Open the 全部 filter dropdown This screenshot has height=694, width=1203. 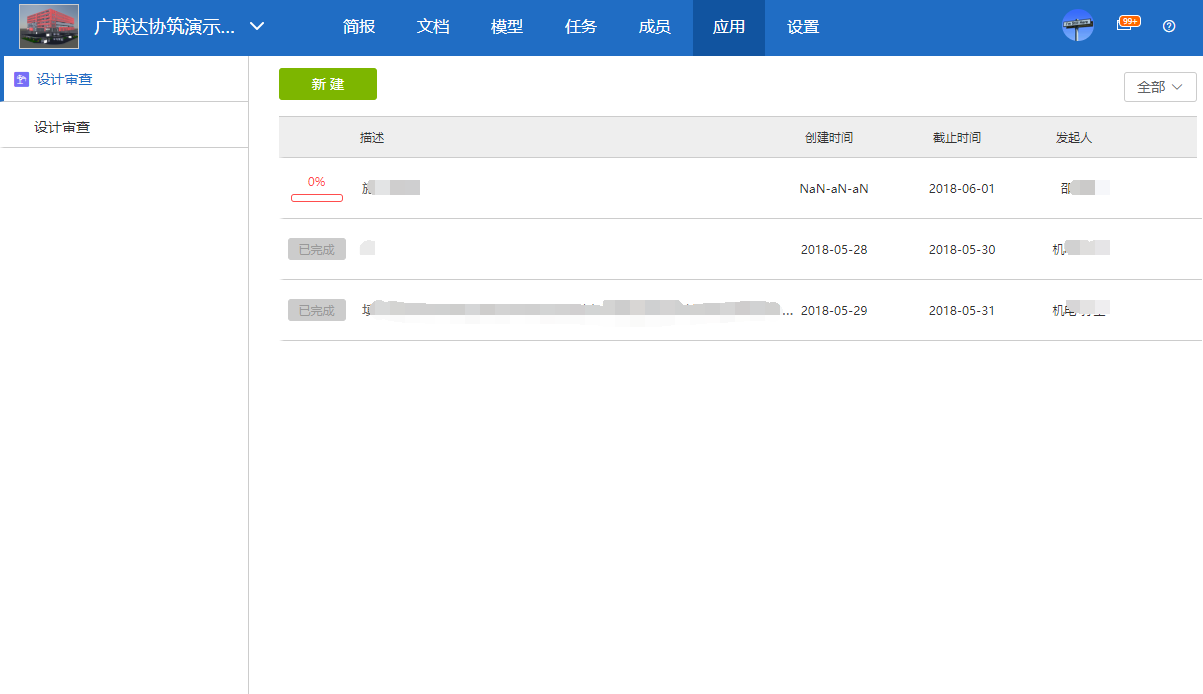point(1160,87)
